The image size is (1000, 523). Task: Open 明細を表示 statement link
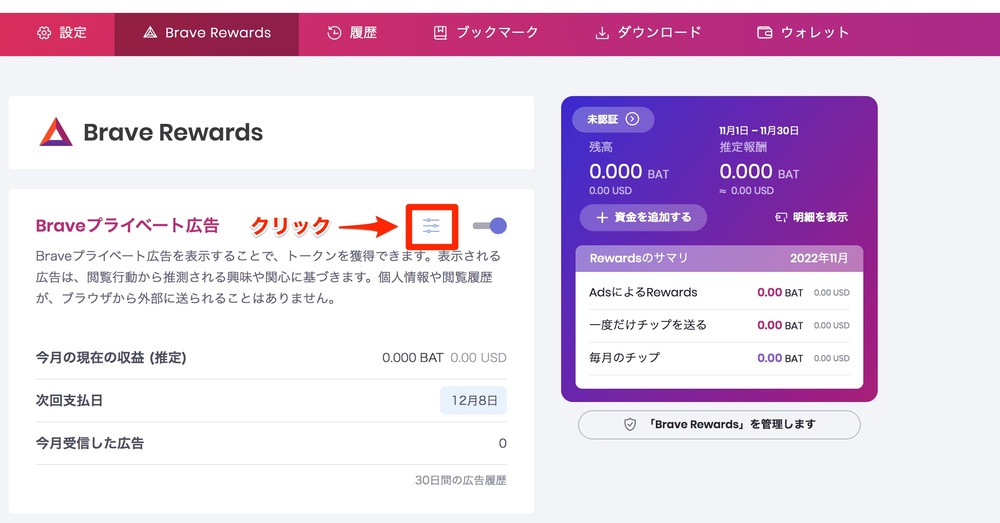coord(811,217)
